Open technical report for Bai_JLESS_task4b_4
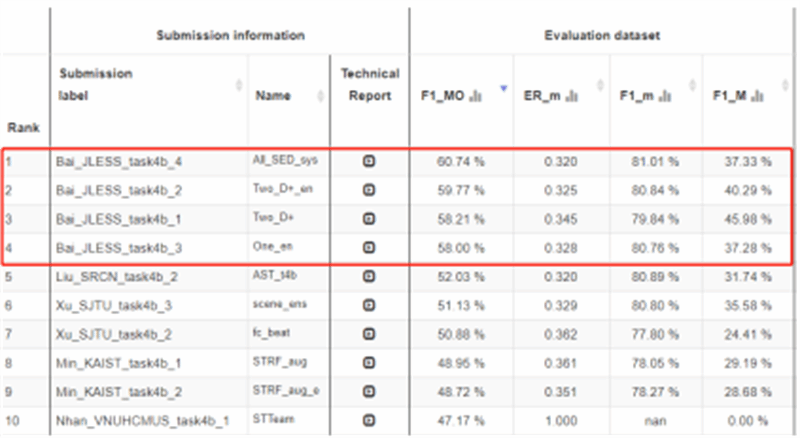This screenshot has height=438, width=800. 369,161
